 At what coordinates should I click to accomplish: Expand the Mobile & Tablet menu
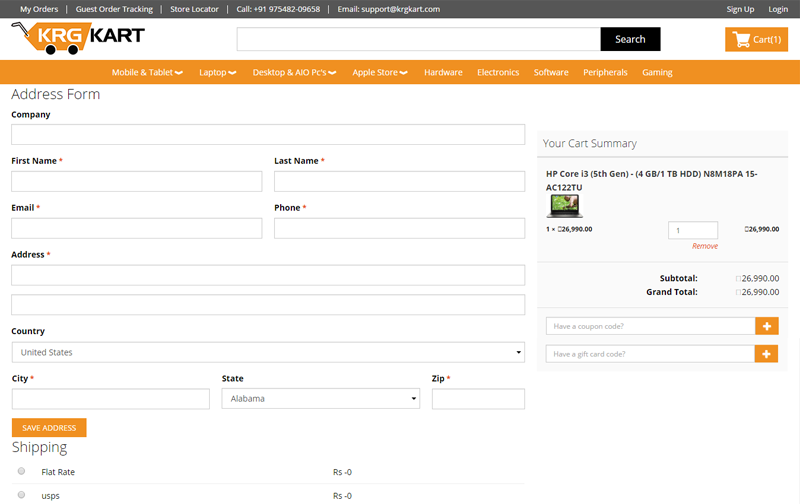coord(147,72)
